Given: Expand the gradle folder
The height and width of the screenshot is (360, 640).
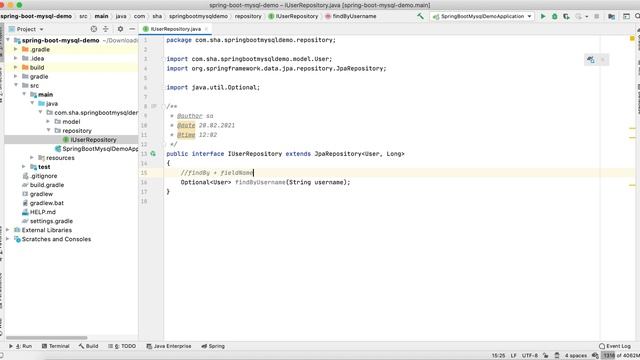Looking at the screenshot, I should click(x=16, y=76).
